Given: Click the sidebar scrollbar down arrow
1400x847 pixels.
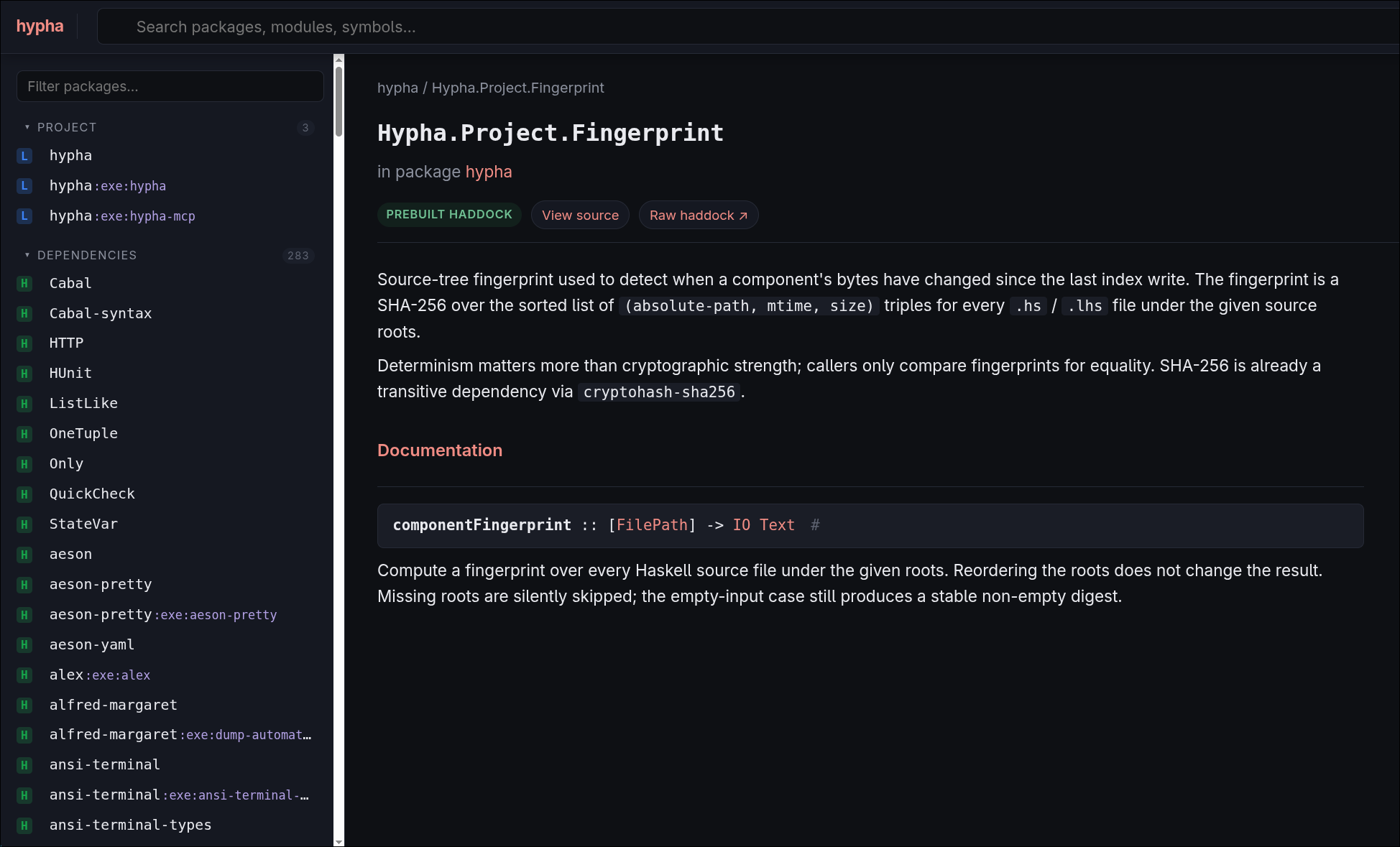Looking at the screenshot, I should [x=339, y=841].
